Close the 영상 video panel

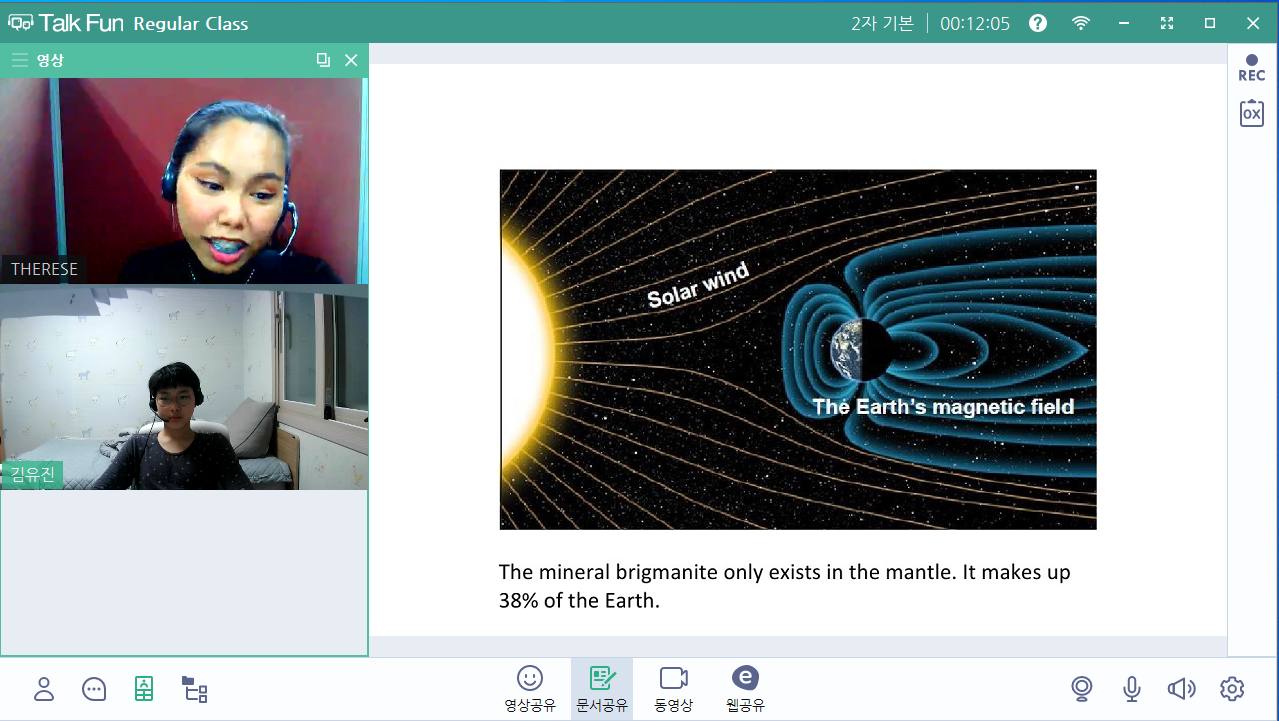[351, 60]
